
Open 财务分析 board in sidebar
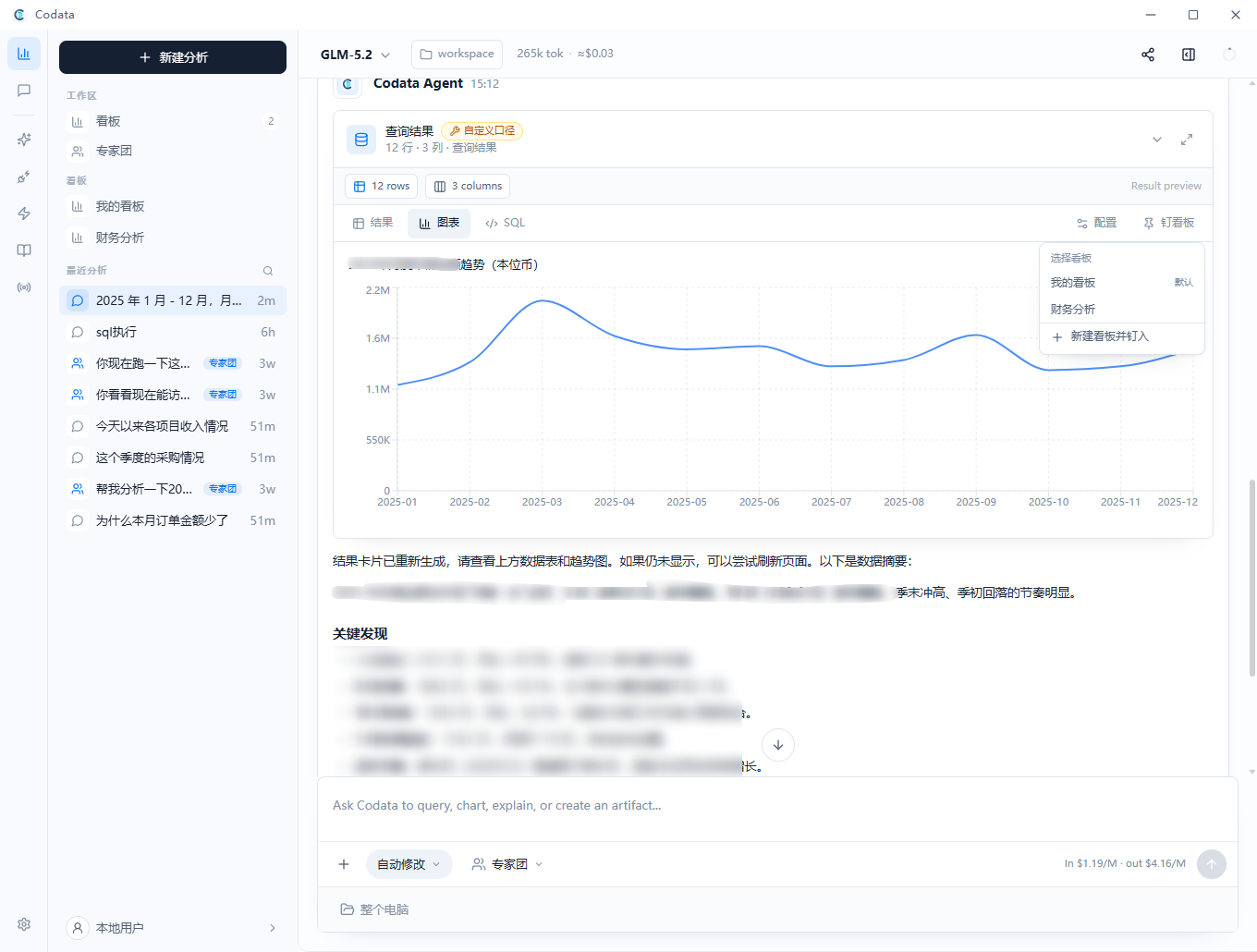(173, 238)
